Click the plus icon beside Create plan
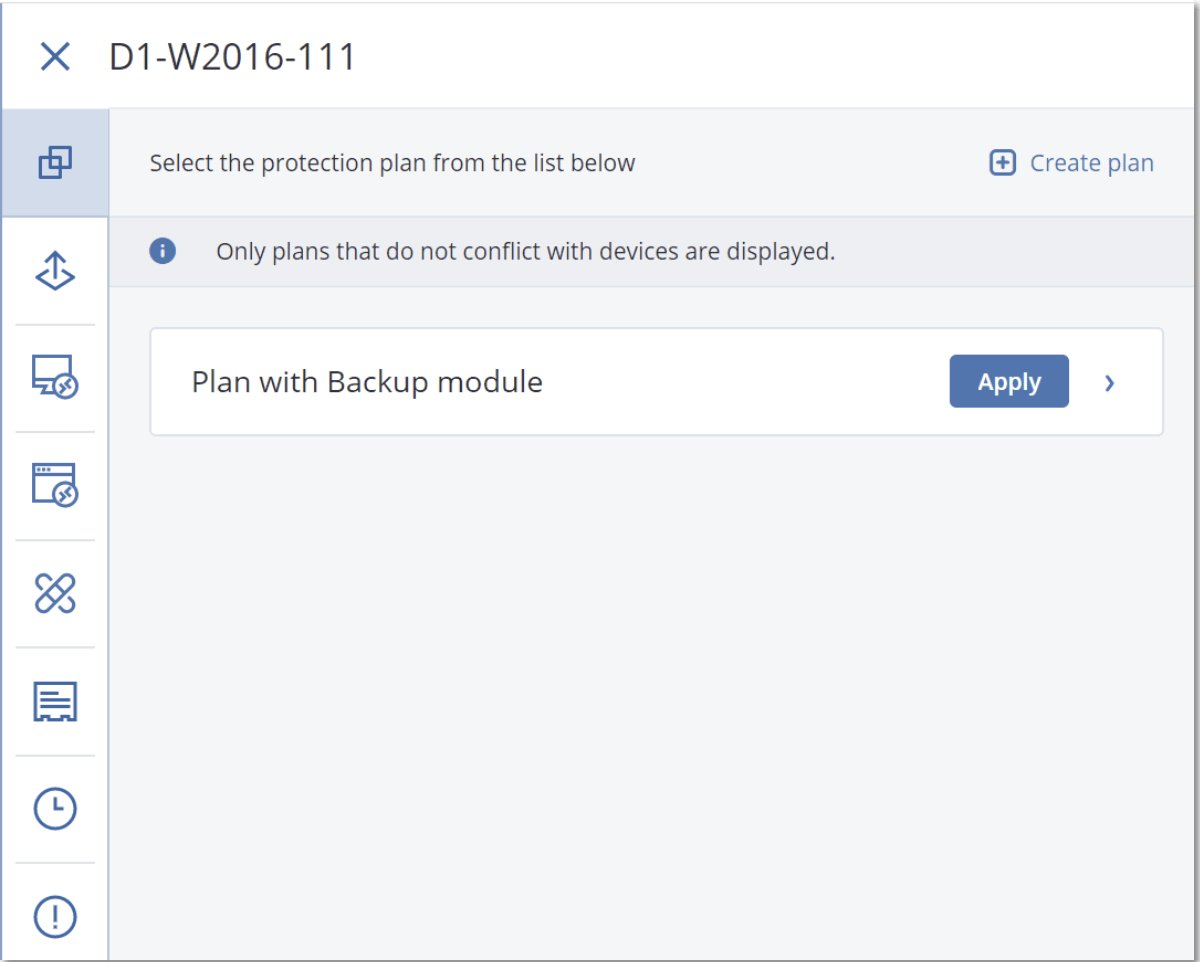 pos(1001,162)
